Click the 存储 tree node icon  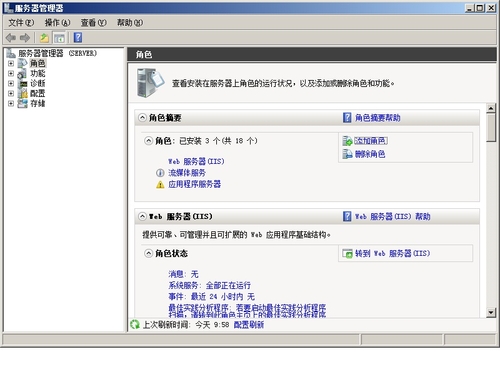coord(22,103)
